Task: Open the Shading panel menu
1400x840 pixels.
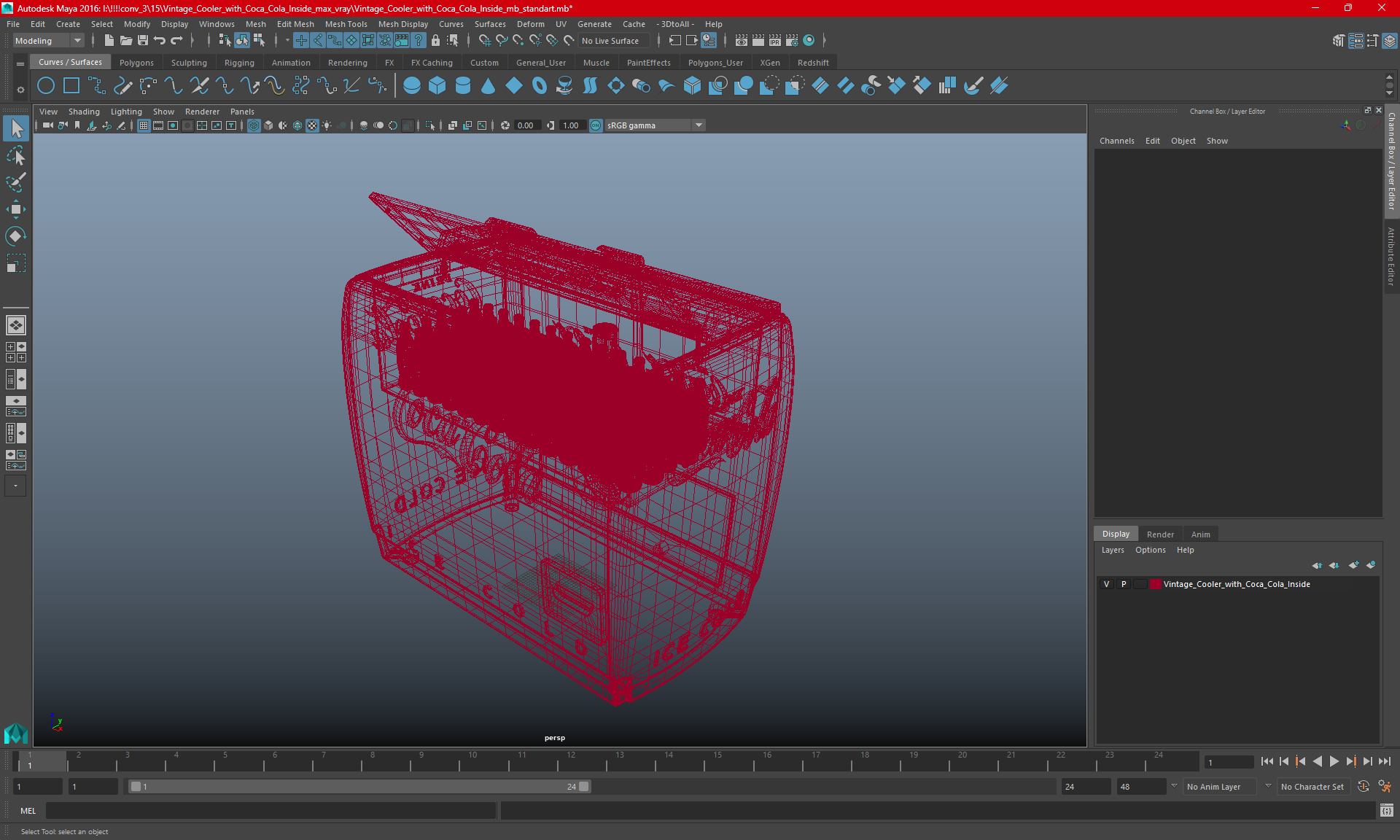Action: pos(84,112)
